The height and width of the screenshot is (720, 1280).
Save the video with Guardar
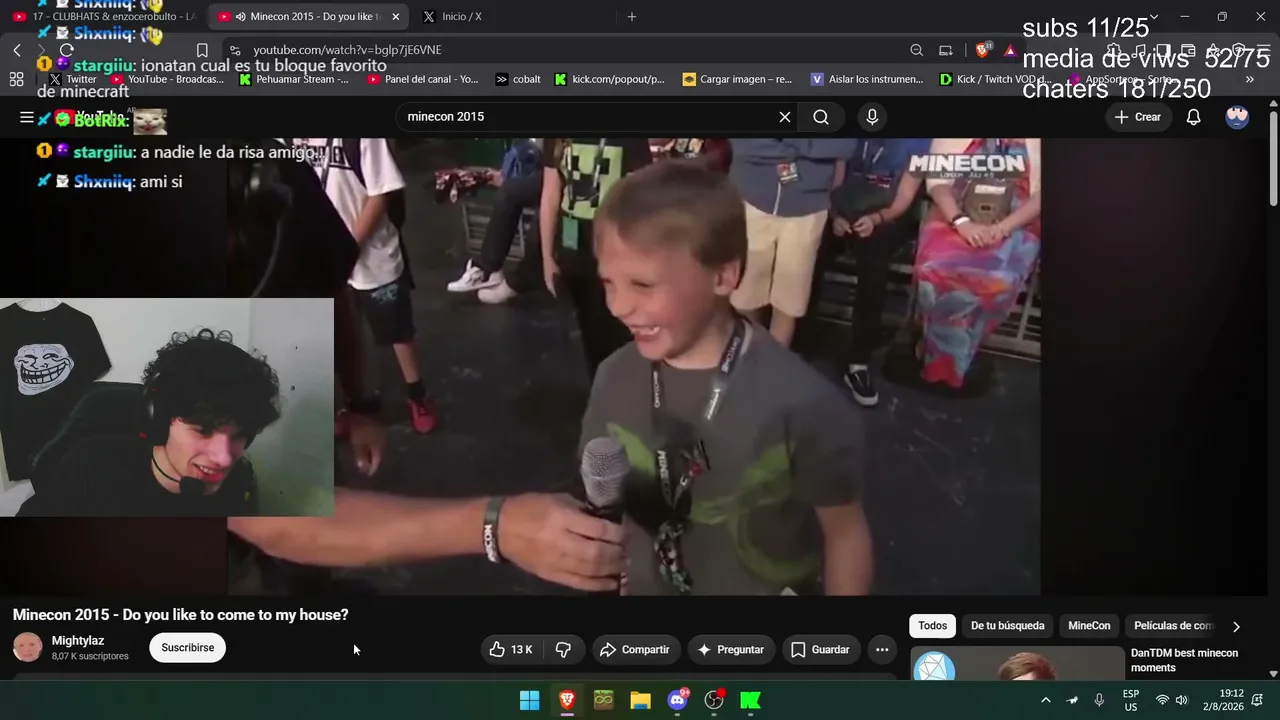[x=820, y=650]
